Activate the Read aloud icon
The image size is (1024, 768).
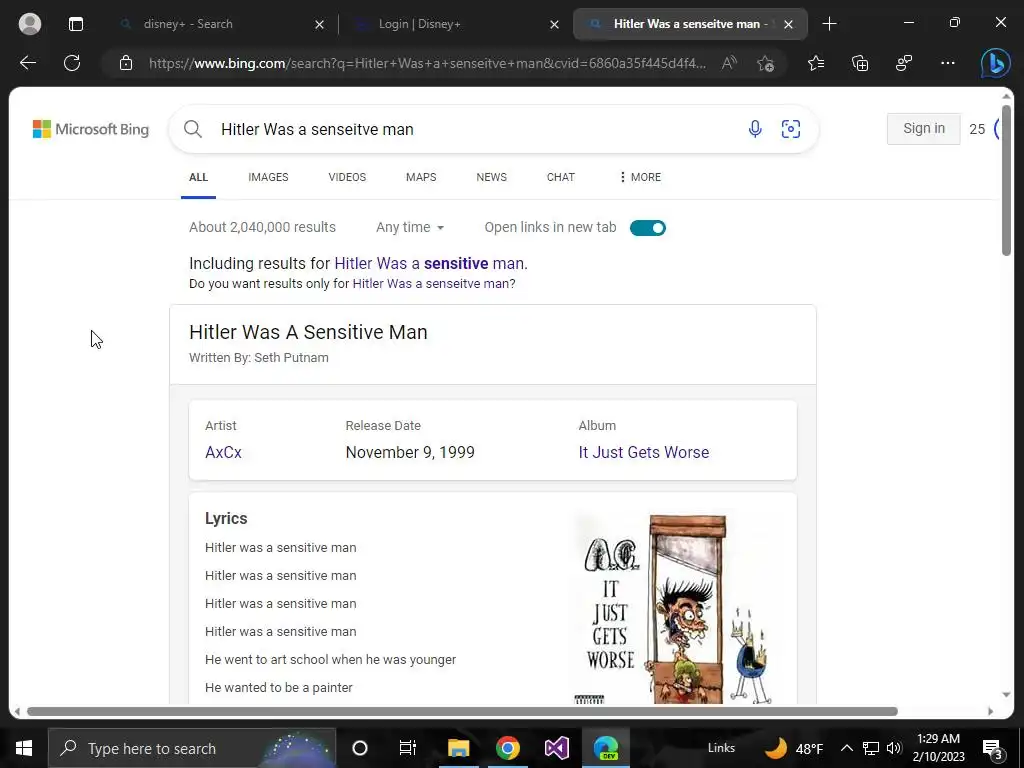coord(729,63)
